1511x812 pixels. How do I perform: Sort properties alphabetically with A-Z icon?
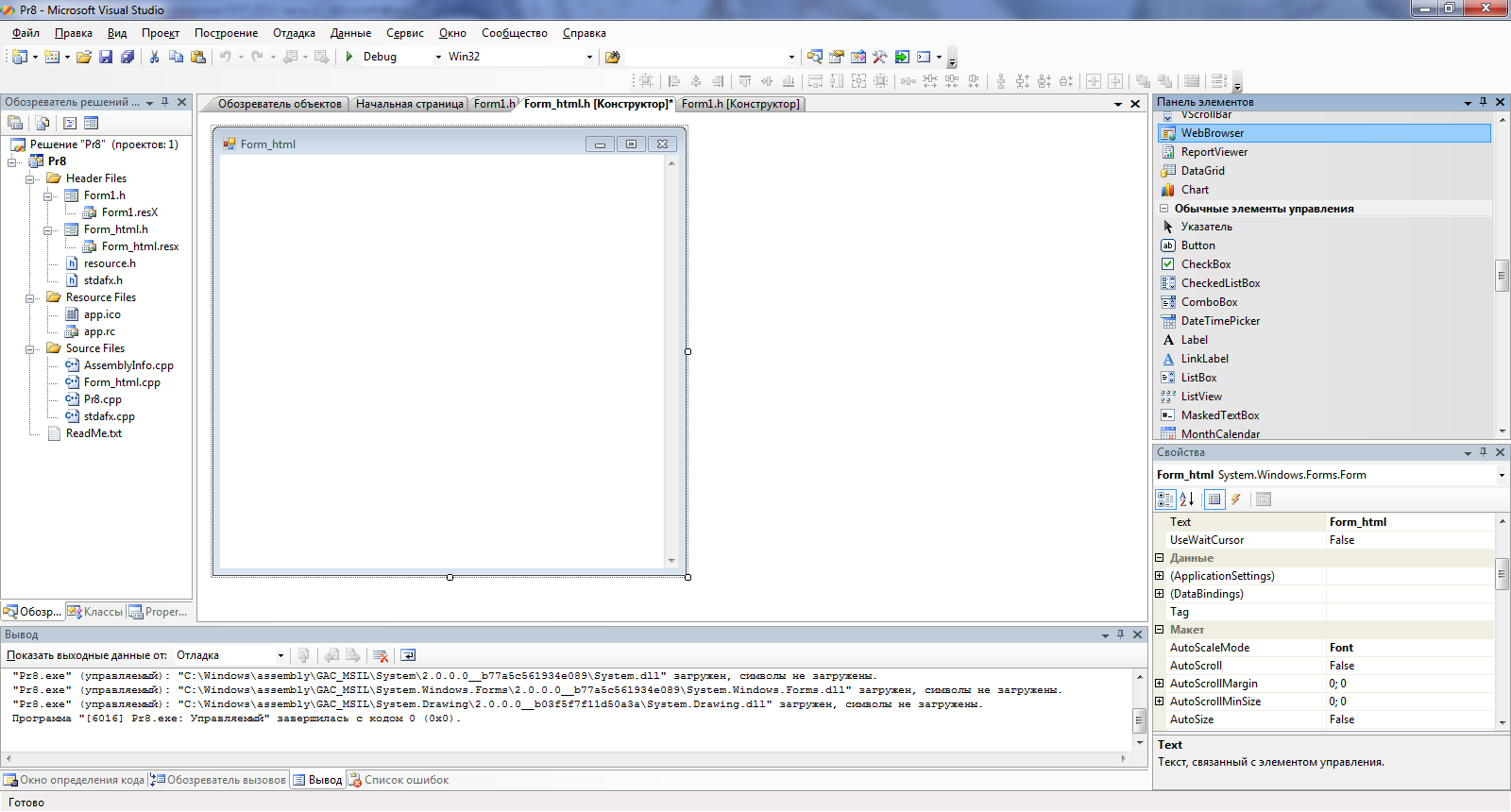(1187, 499)
